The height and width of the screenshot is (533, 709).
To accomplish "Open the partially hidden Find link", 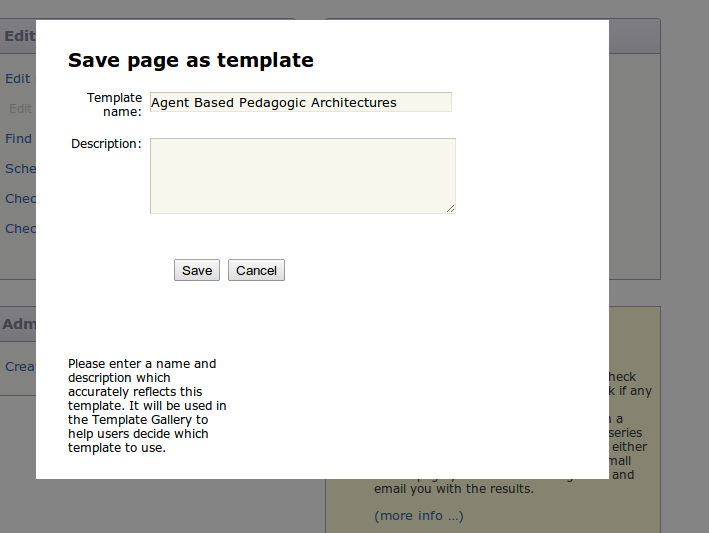I will pos(18,139).
